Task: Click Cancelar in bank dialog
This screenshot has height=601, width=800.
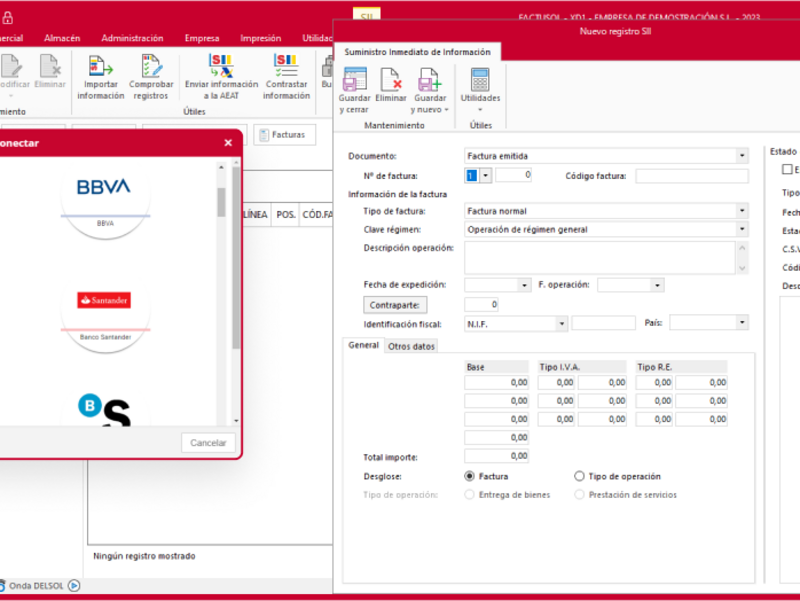Action: [208, 443]
